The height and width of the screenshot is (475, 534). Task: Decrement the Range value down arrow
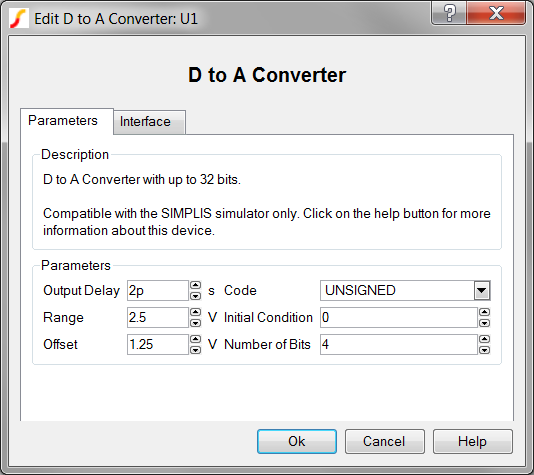[195, 322]
